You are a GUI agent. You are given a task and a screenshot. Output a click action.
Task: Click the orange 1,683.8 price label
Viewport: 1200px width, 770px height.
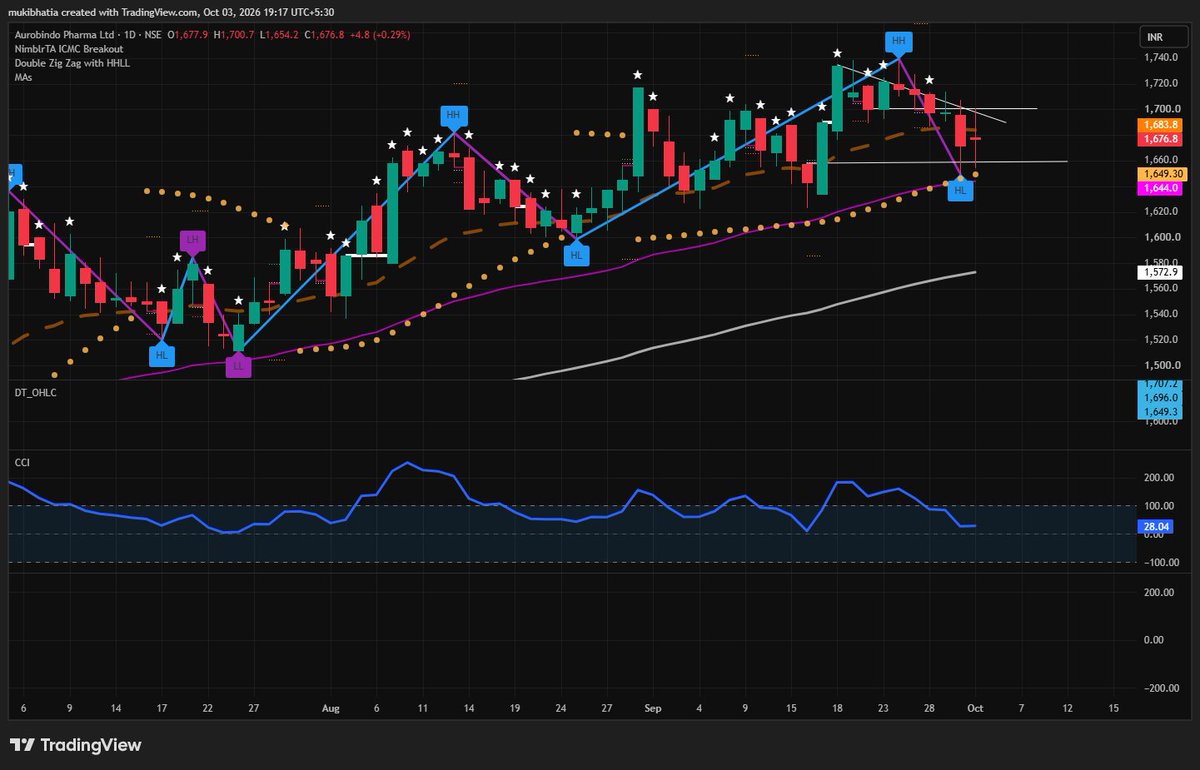(x=1159, y=125)
